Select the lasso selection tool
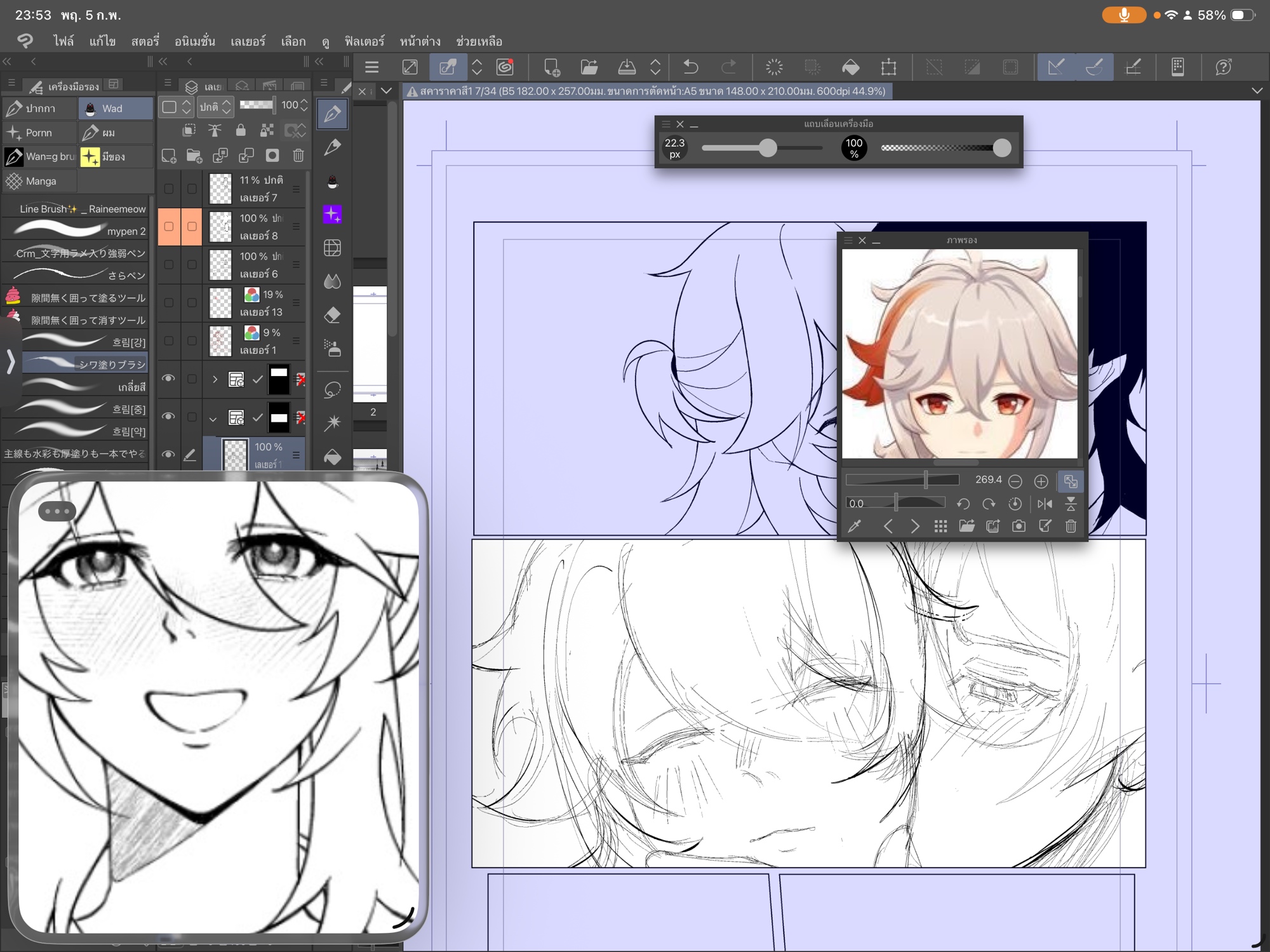The width and height of the screenshot is (1270, 952). (332, 389)
